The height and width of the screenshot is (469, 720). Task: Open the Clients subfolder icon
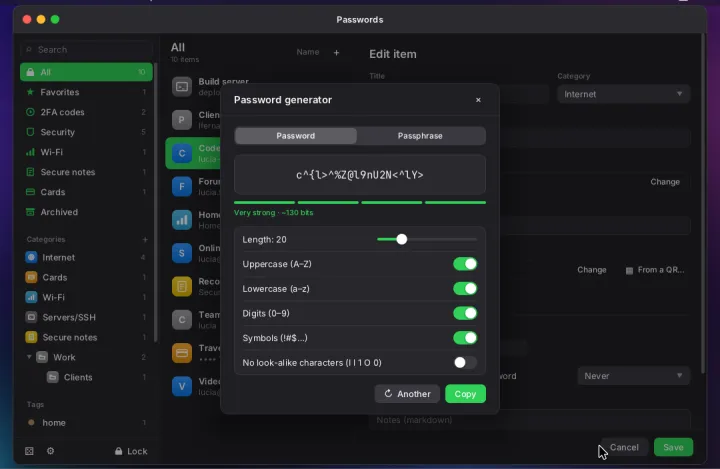(53, 377)
